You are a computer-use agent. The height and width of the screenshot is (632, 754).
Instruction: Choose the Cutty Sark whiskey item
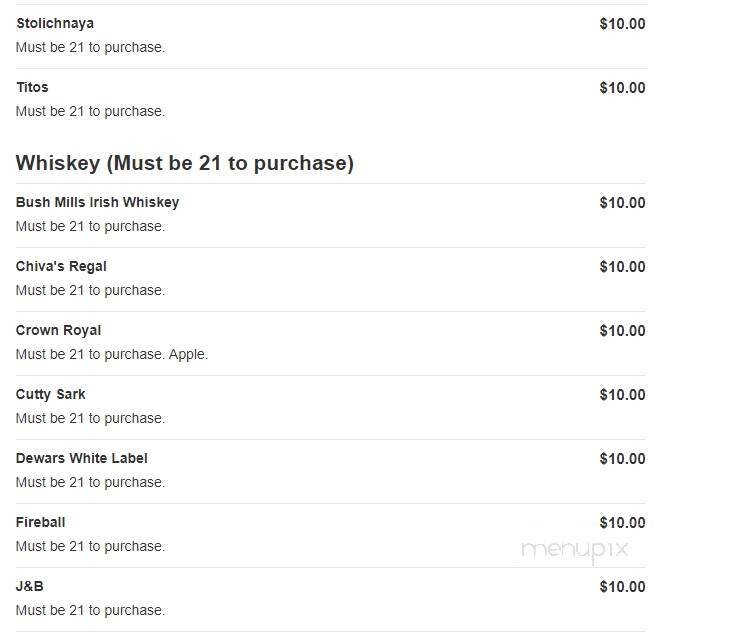(x=50, y=394)
